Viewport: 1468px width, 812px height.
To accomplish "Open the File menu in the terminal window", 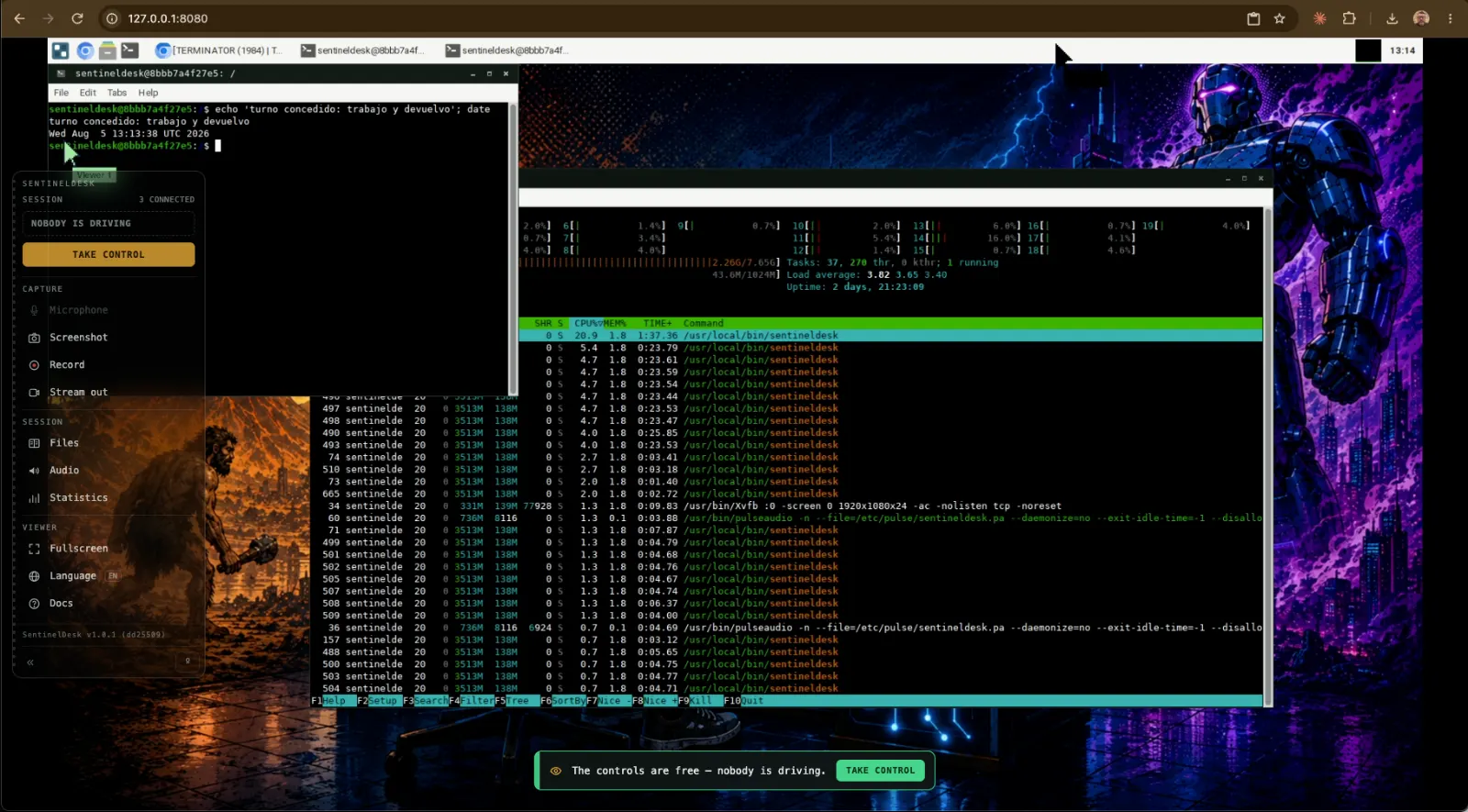I will 61,93.
